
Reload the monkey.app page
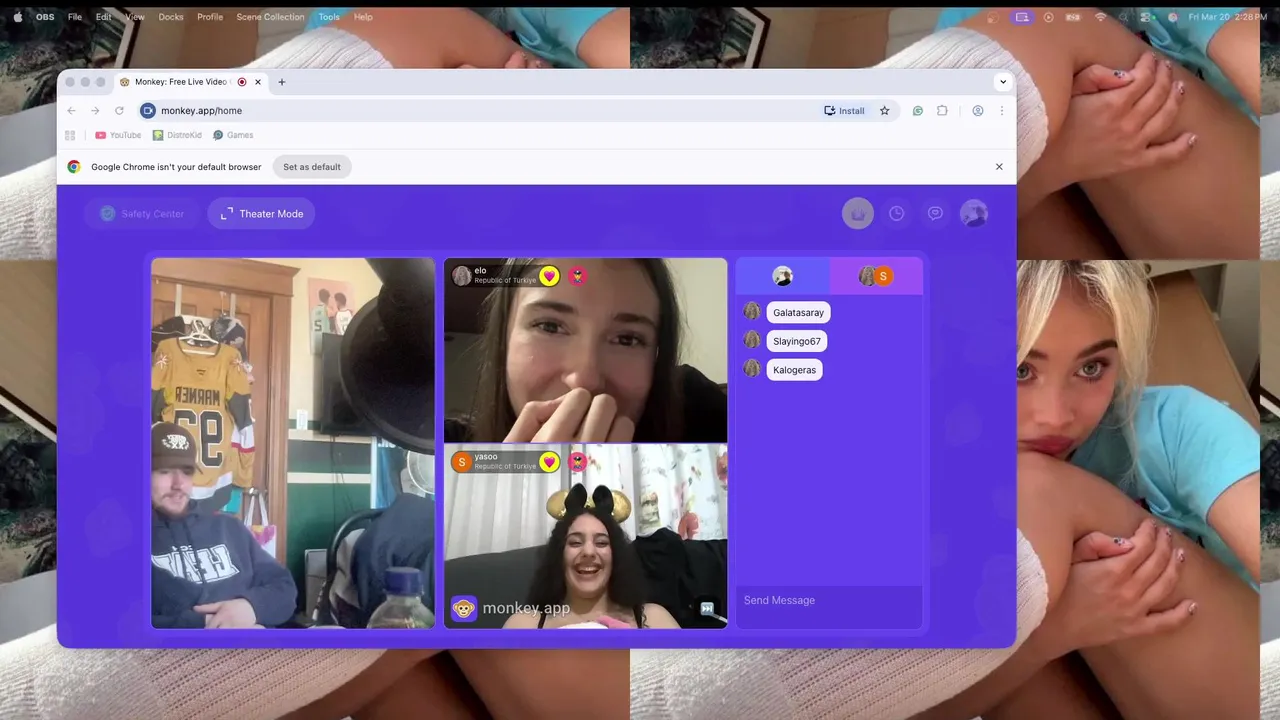point(119,111)
